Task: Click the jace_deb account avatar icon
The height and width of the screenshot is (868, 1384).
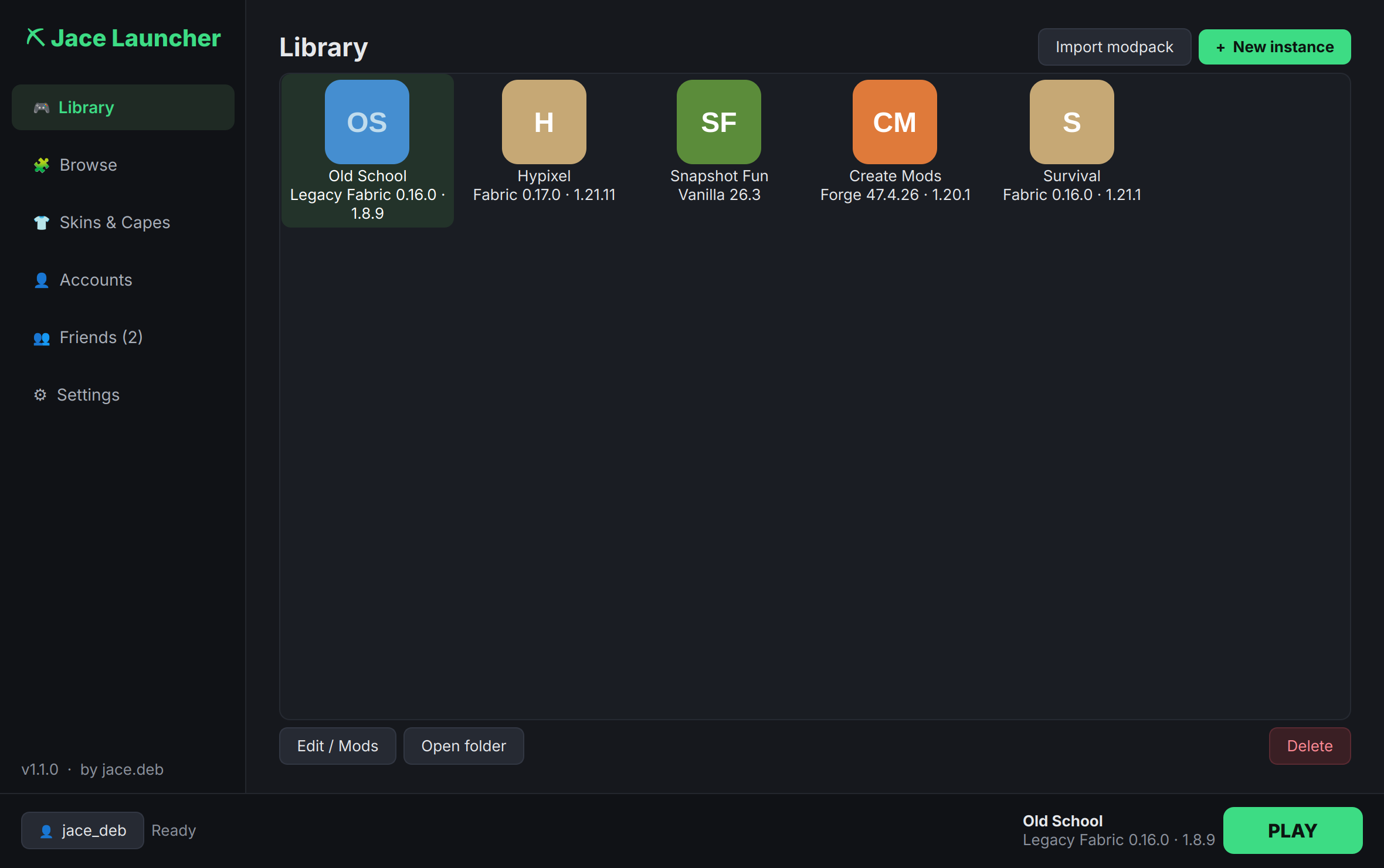Action: (x=46, y=830)
